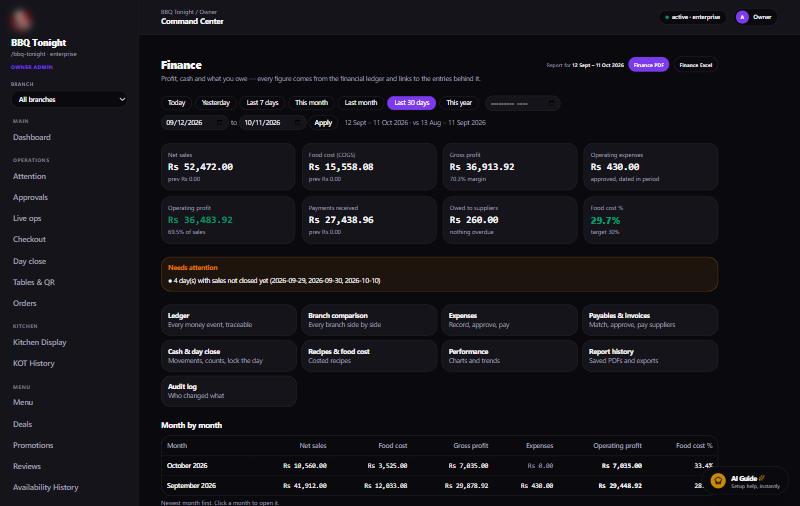
Task: Select the Last 30 days tab
Action: coord(412,103)
